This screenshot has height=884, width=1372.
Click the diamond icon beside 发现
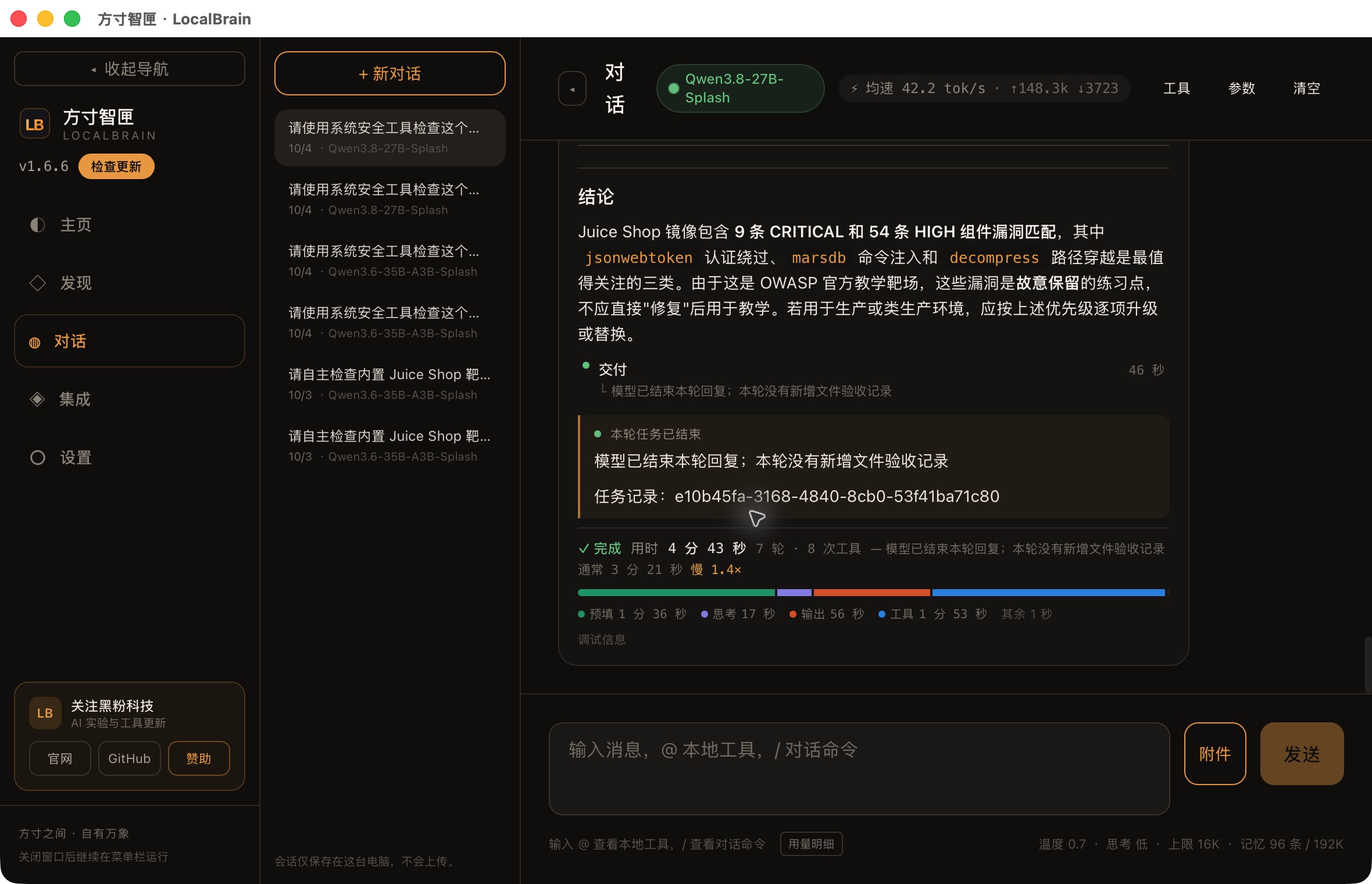[x=37, y=283]
